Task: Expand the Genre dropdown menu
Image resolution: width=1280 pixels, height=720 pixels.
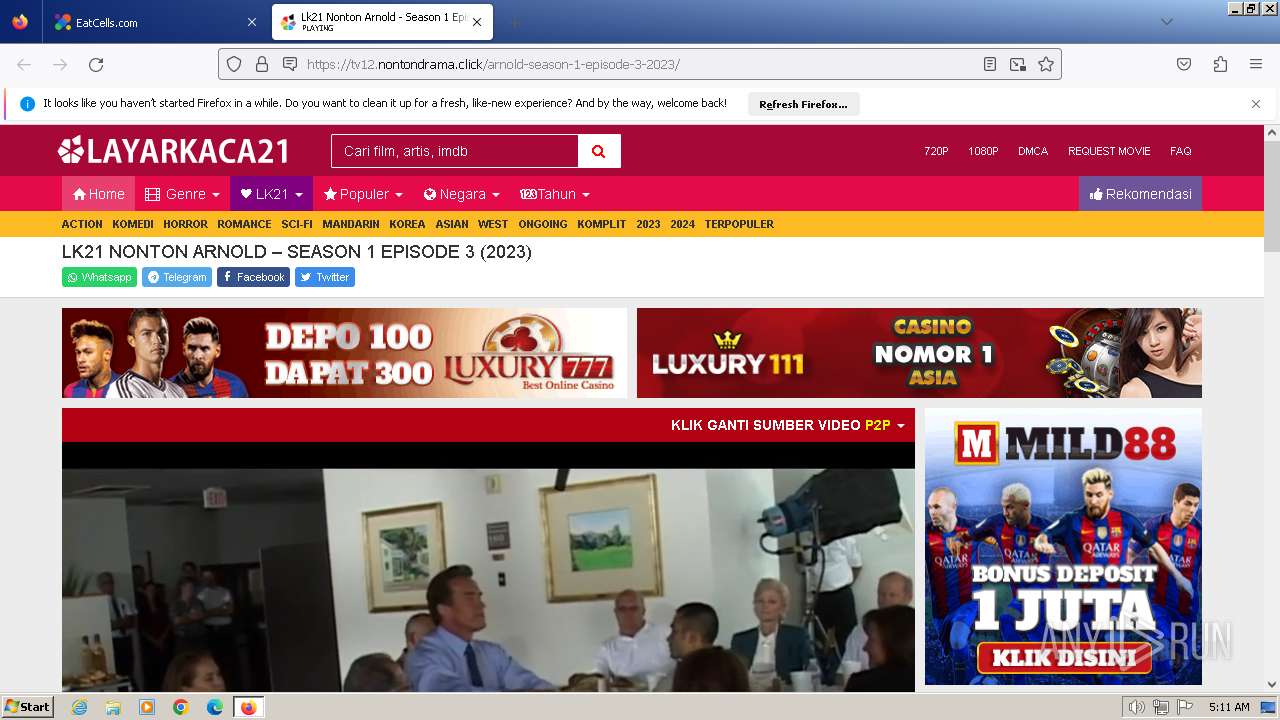Action: pos(182,194)
